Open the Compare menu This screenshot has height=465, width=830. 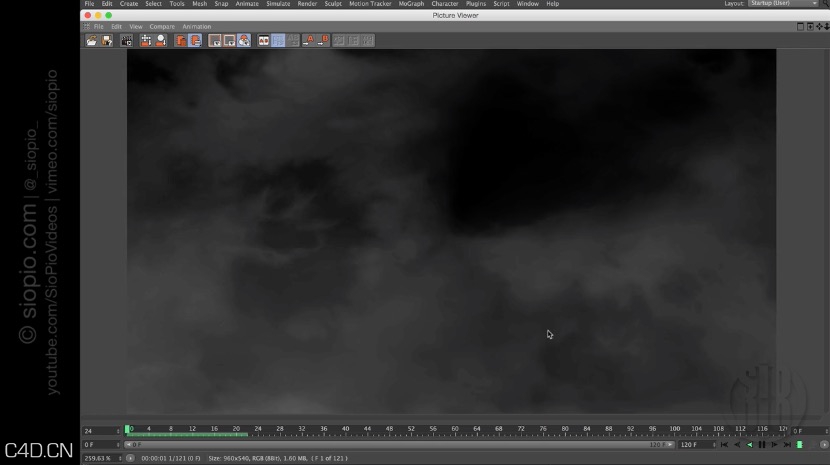pos(162,26)
